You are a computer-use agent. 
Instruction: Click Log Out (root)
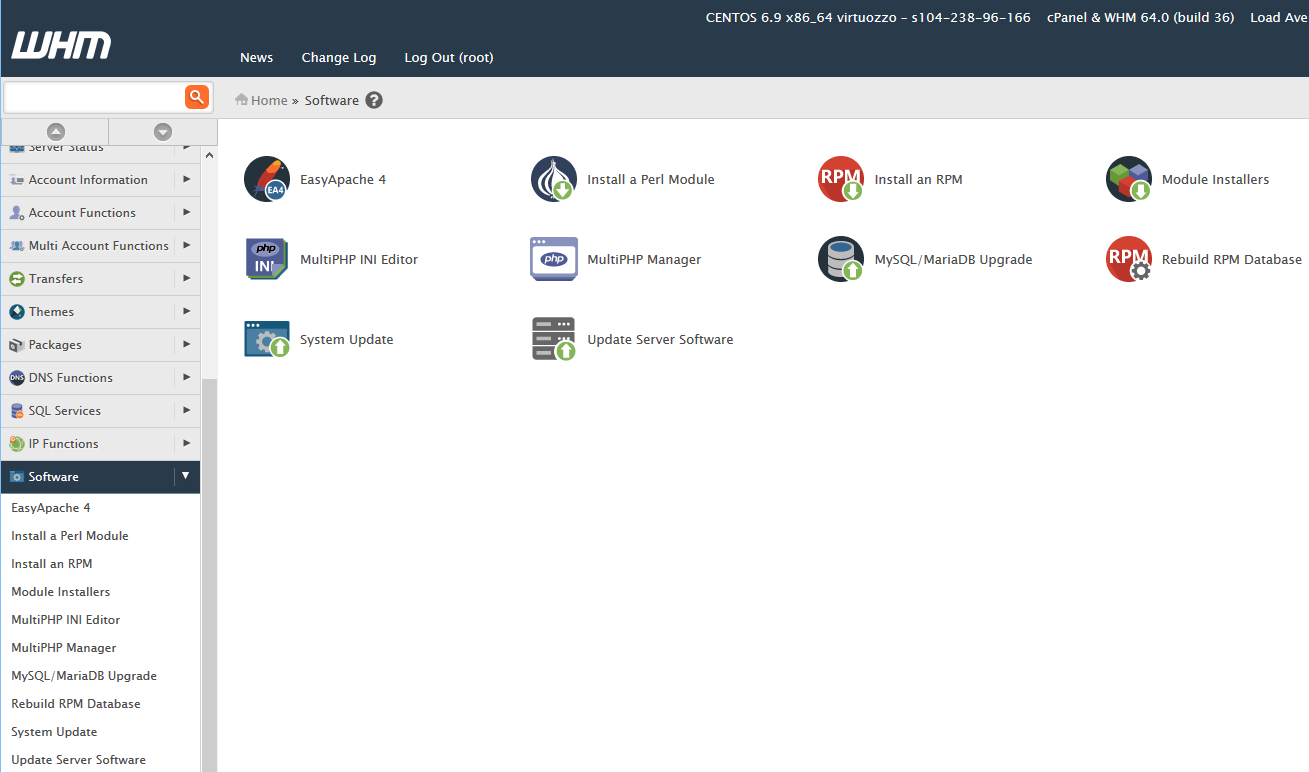point(449,58)
